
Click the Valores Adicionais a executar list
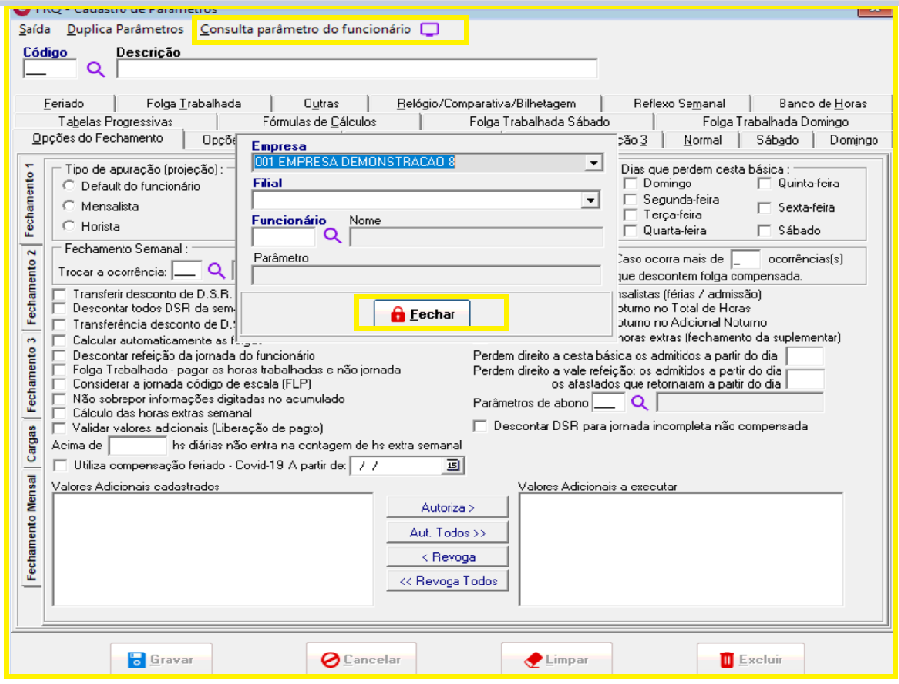click(681, 549)
